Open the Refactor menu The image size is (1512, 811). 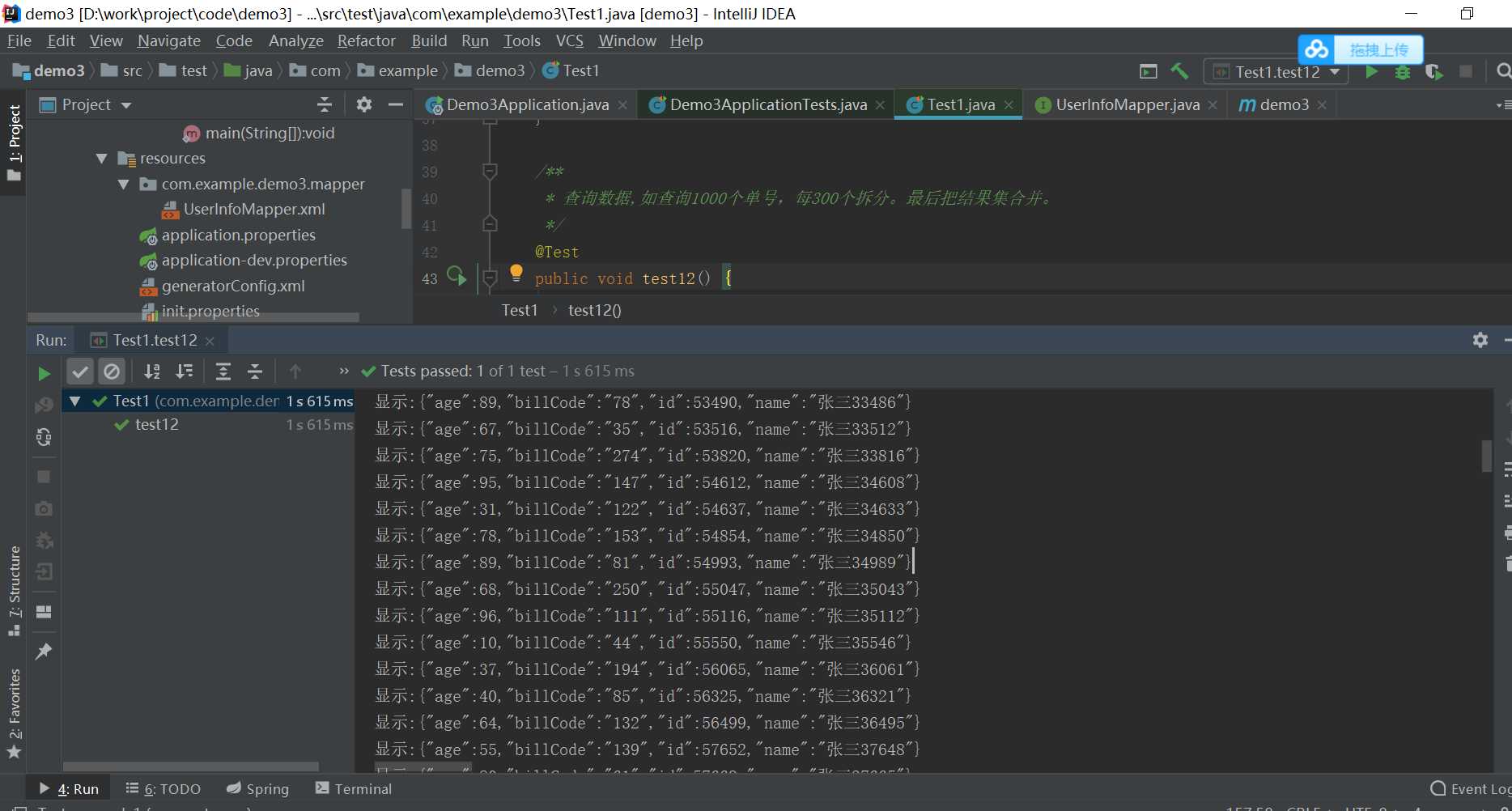(366, 40)
